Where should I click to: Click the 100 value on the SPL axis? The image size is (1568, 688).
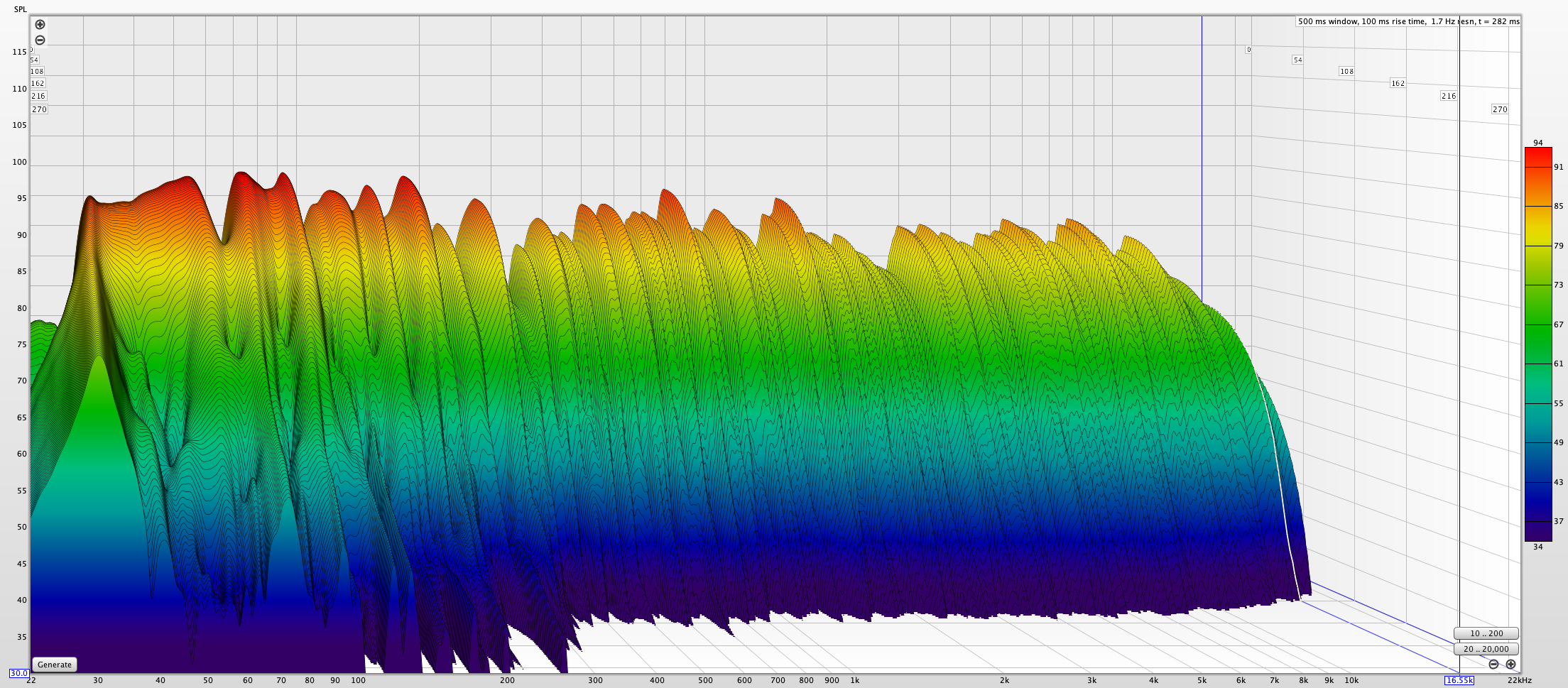point(19,162)
